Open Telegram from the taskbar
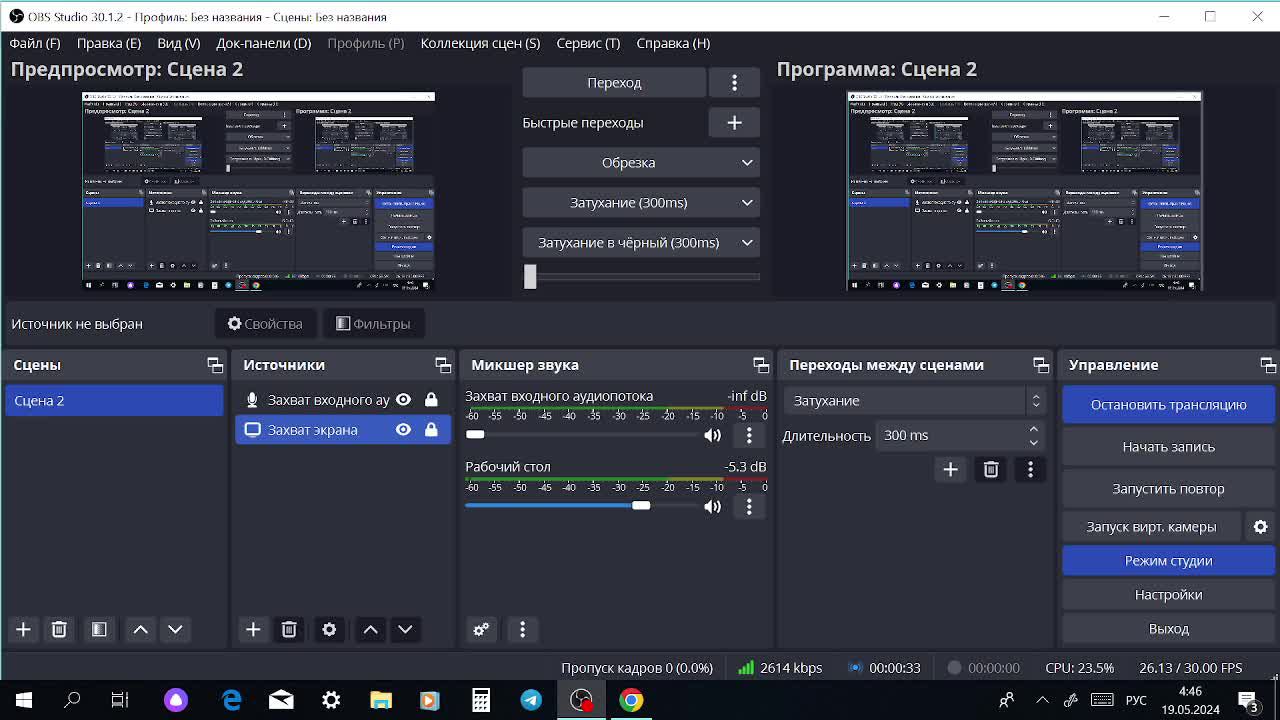Image resolution: width=1280 pixels, height=720 pixels. click(531, 700)
